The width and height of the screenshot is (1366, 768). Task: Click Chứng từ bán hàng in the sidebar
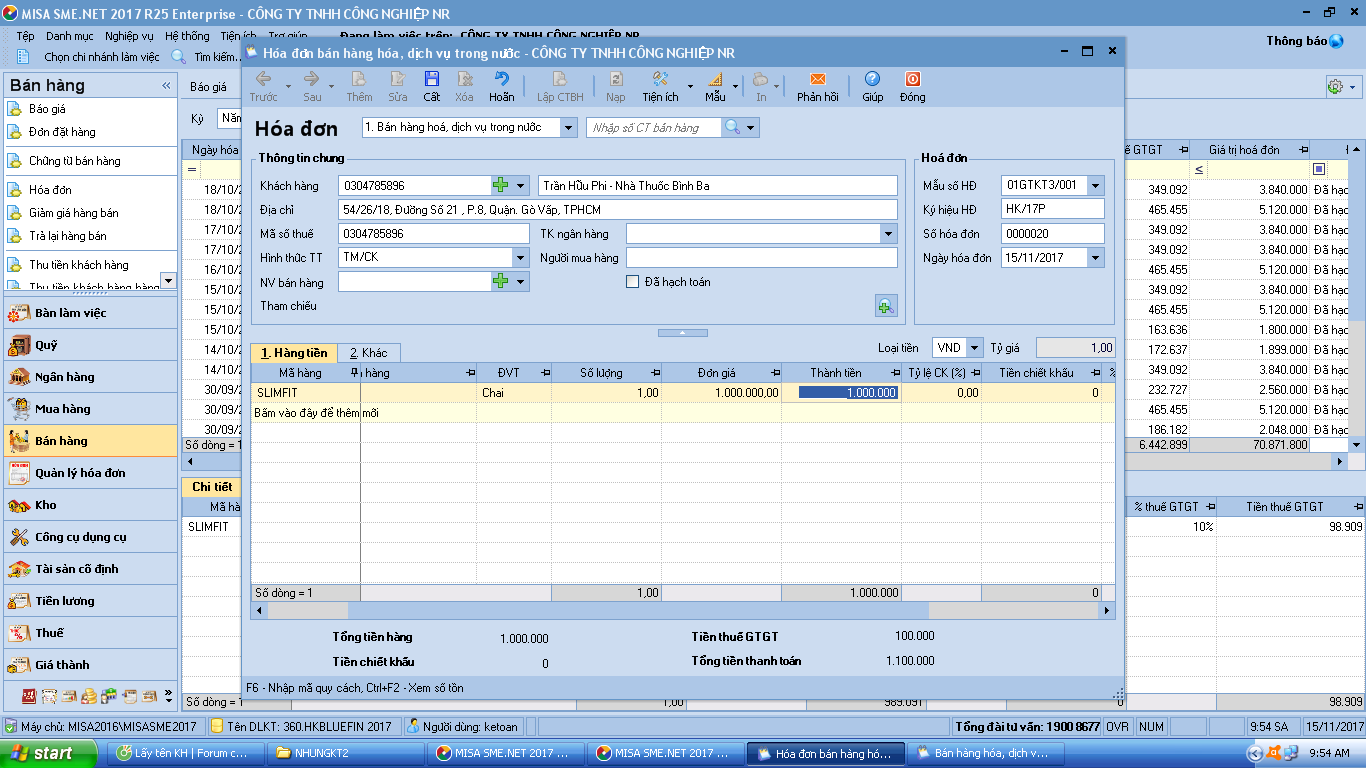pos(74,161)
